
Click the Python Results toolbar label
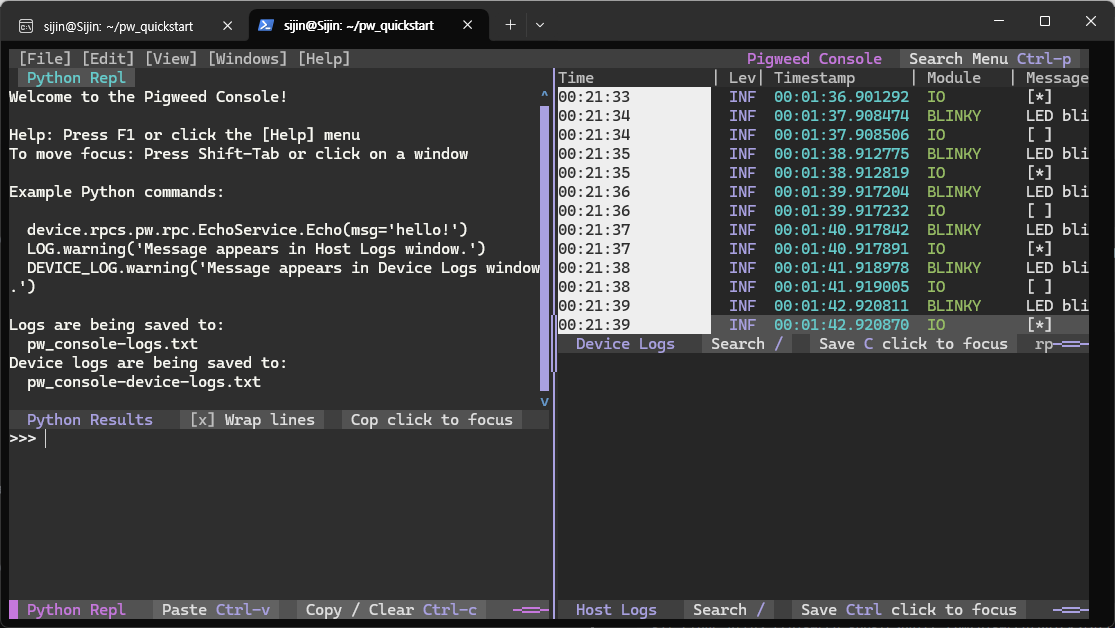point(90,420)
